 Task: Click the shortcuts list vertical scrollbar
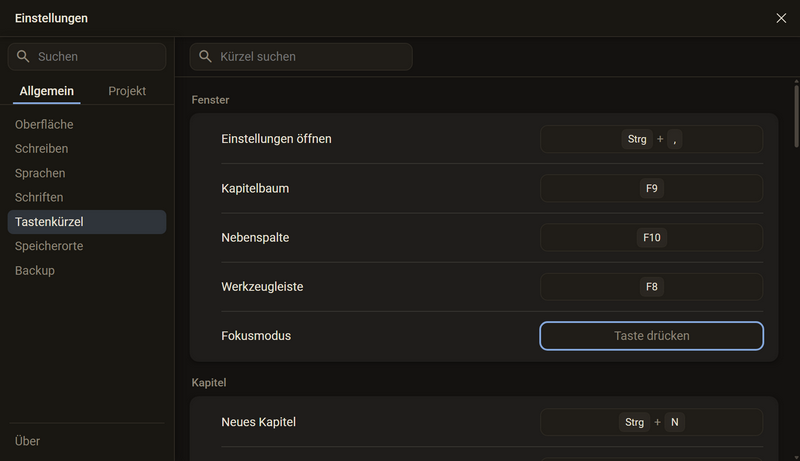(x=796, y=116)
